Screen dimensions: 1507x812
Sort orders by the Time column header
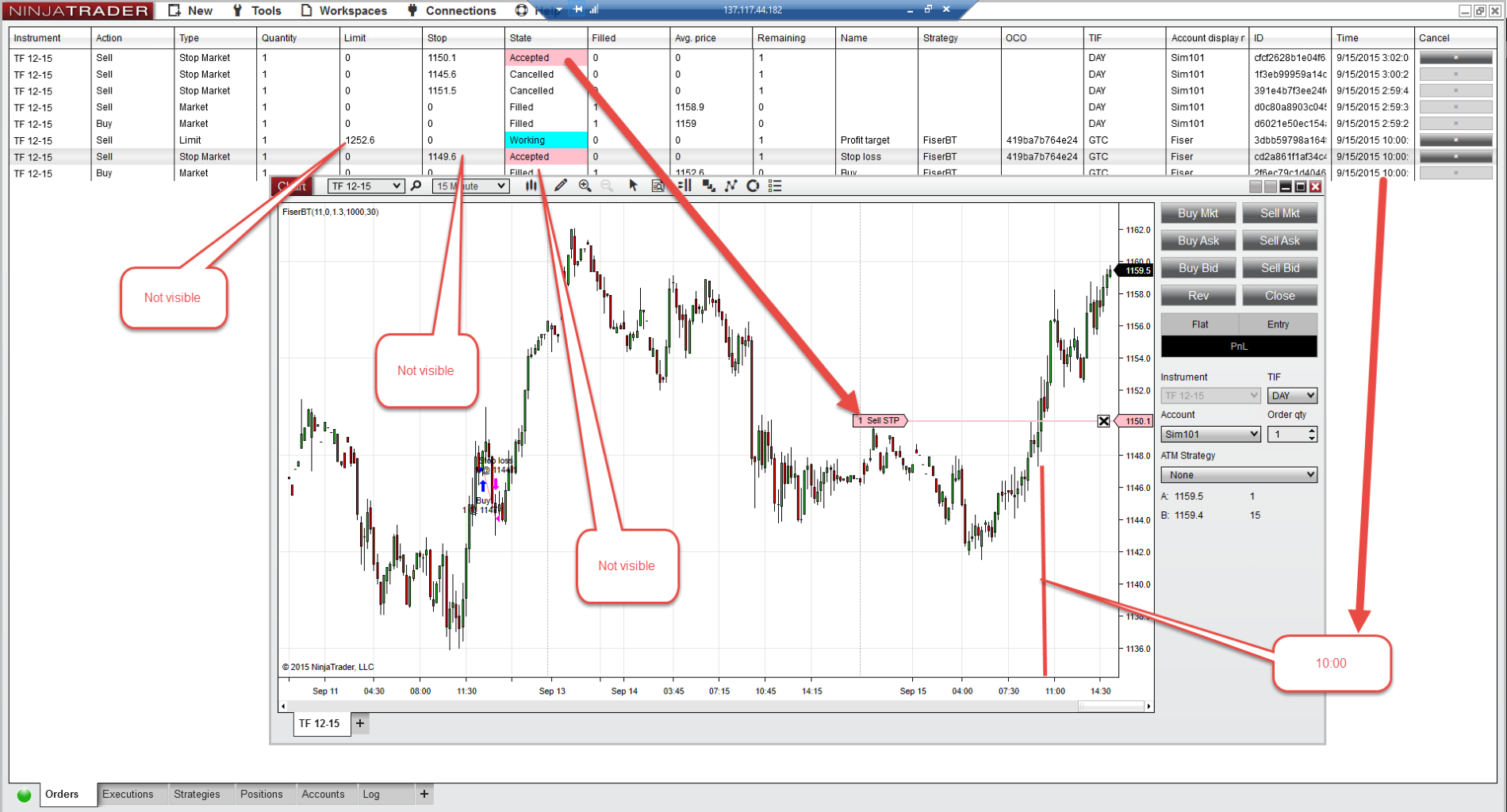[x=1372, y=38]
